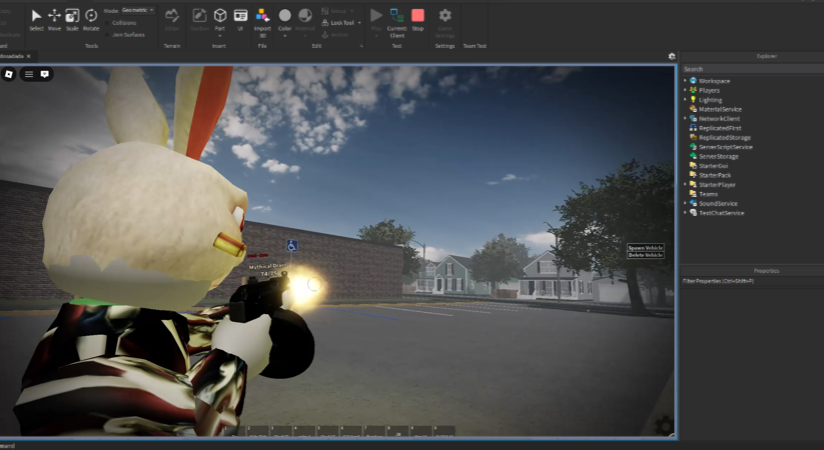Open the Terrain Editor
The height and width of the screenshot is (450, 824).
pyautogui.click(x=172, y=20)
